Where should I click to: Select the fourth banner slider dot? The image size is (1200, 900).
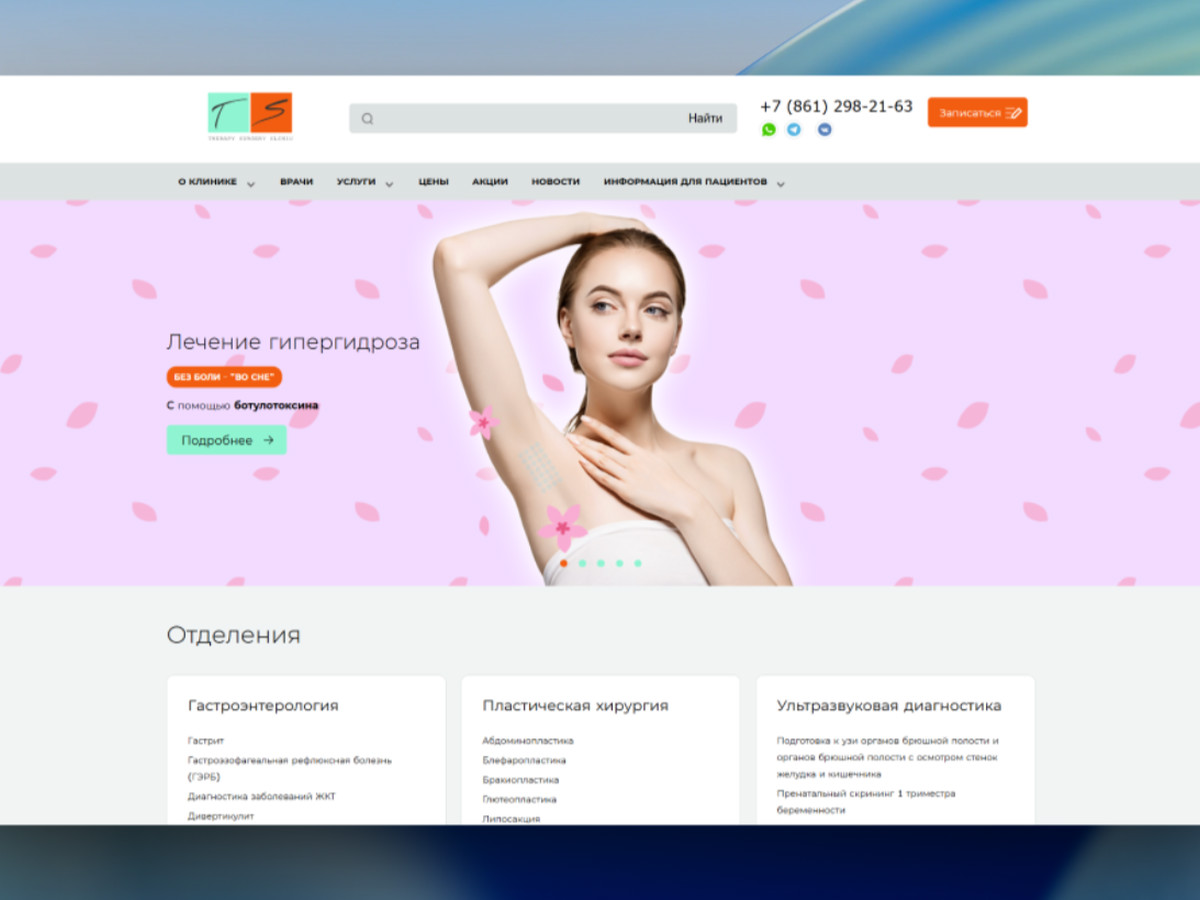point(619,563)
